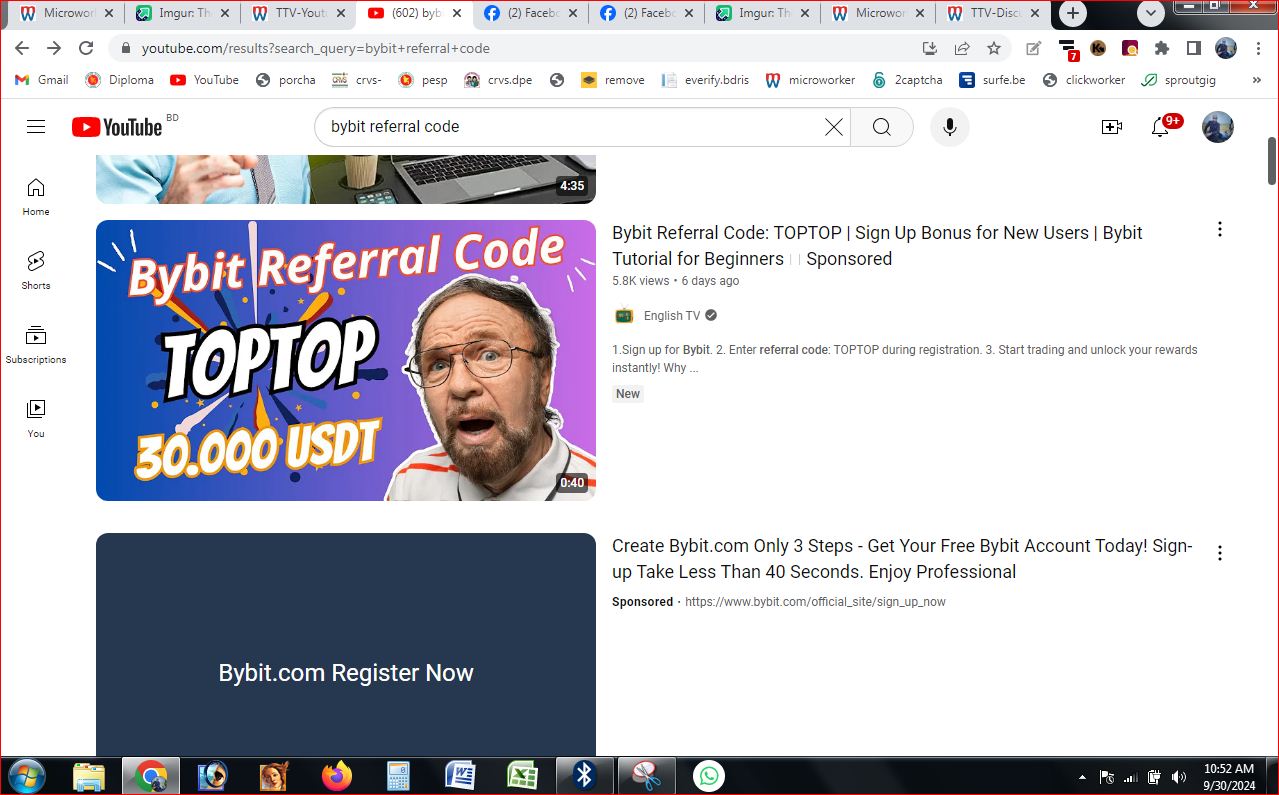
Task: Open the volume speaker tray icon
Action: click(x=1178, y=777)
